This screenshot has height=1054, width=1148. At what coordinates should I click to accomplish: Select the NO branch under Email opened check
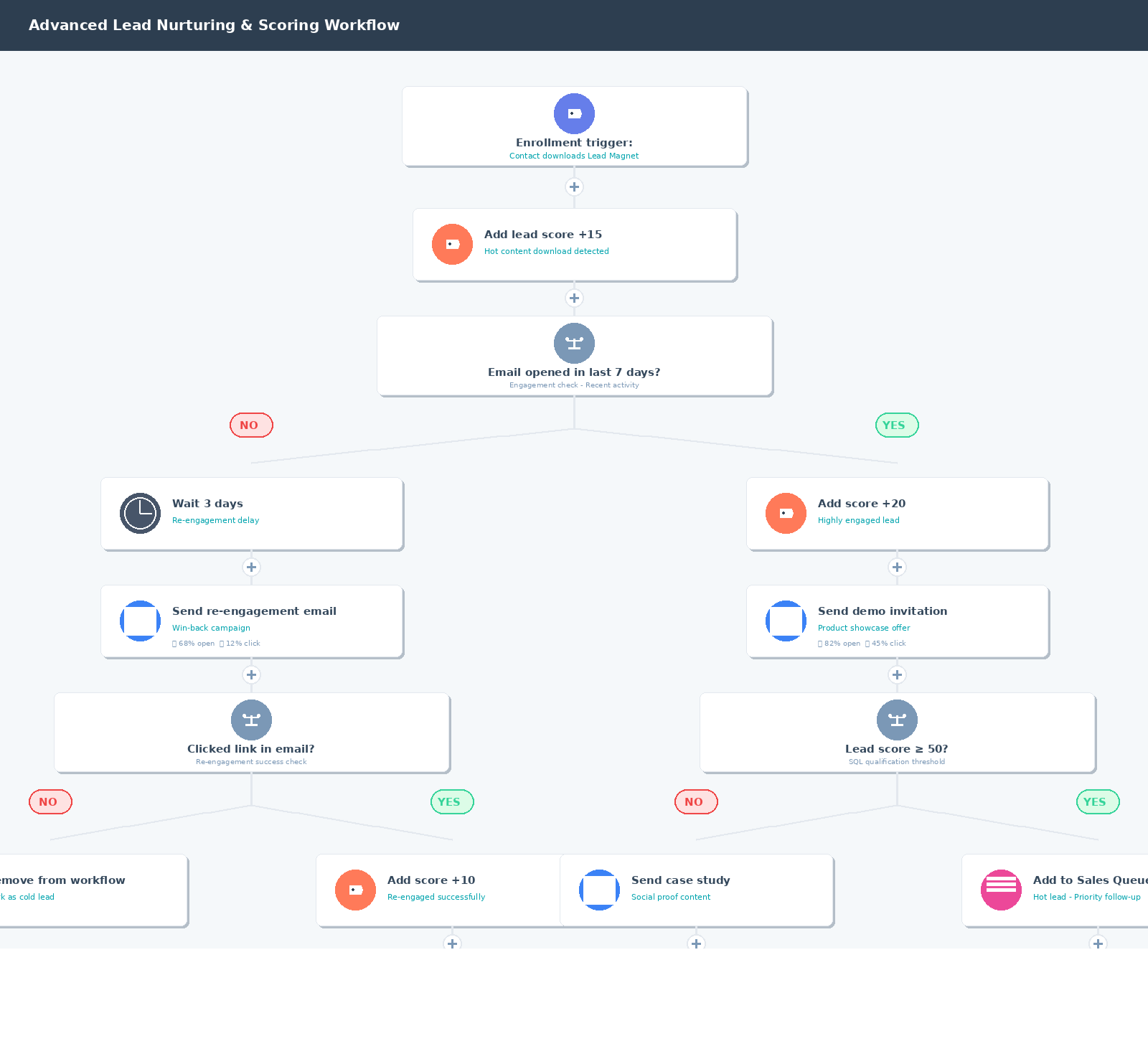point(251,425)
